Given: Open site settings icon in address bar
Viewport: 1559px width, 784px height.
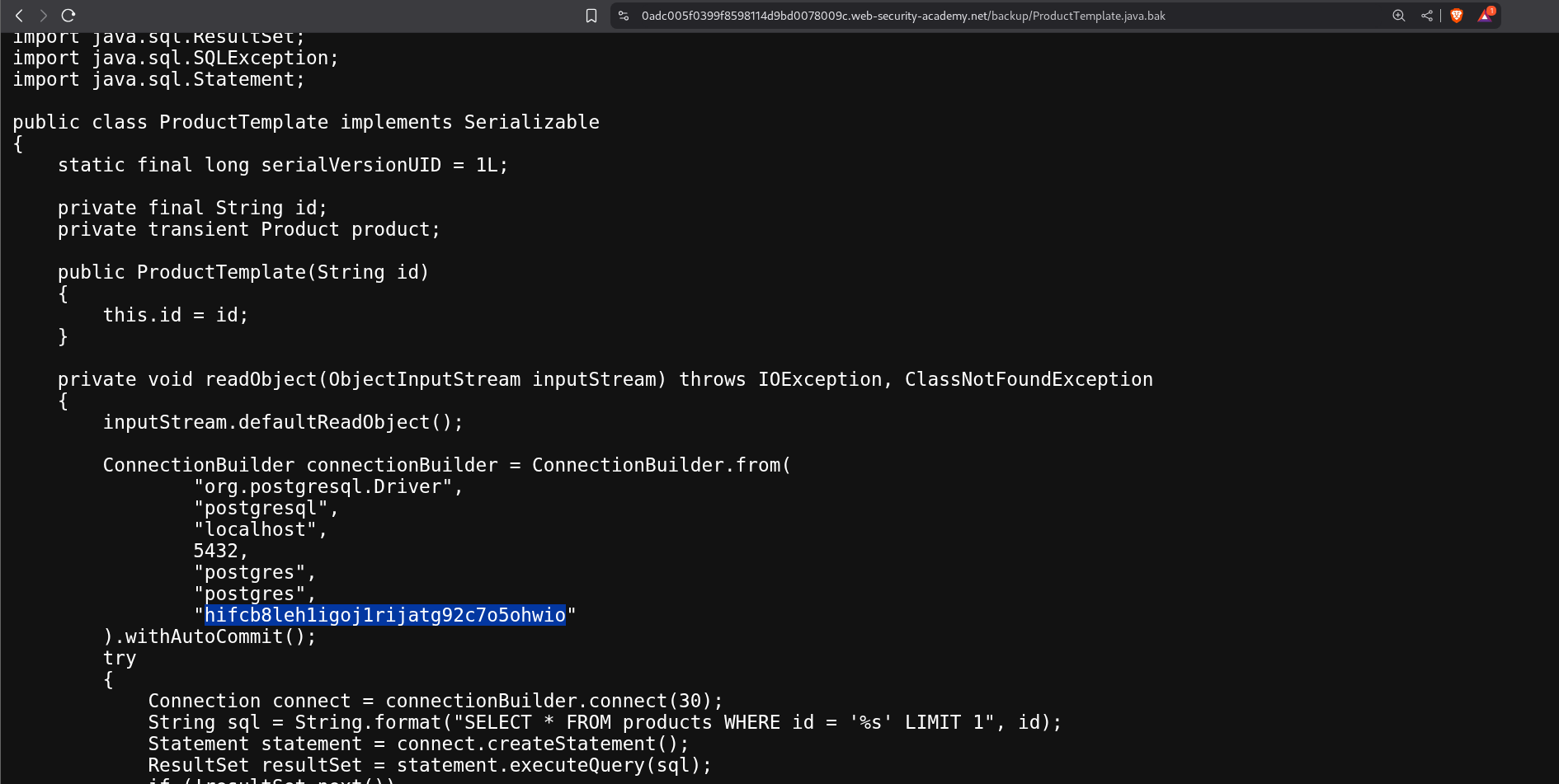Looking at the screenshot, I should click(624, 16).
